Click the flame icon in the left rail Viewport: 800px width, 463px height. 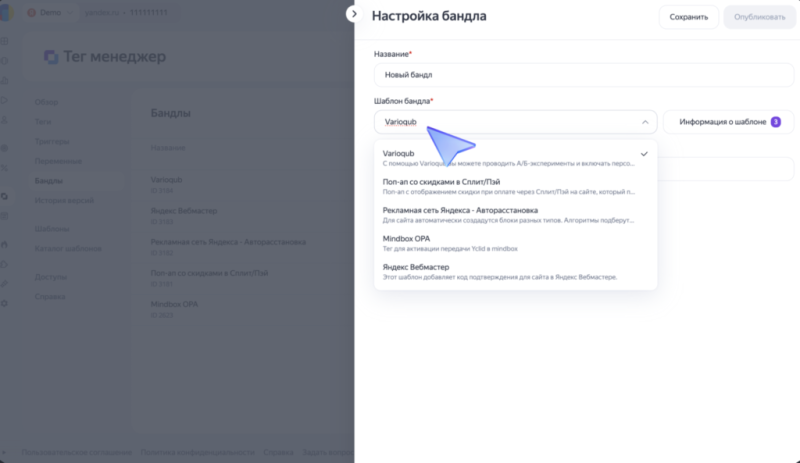click(x=5, y=245)
